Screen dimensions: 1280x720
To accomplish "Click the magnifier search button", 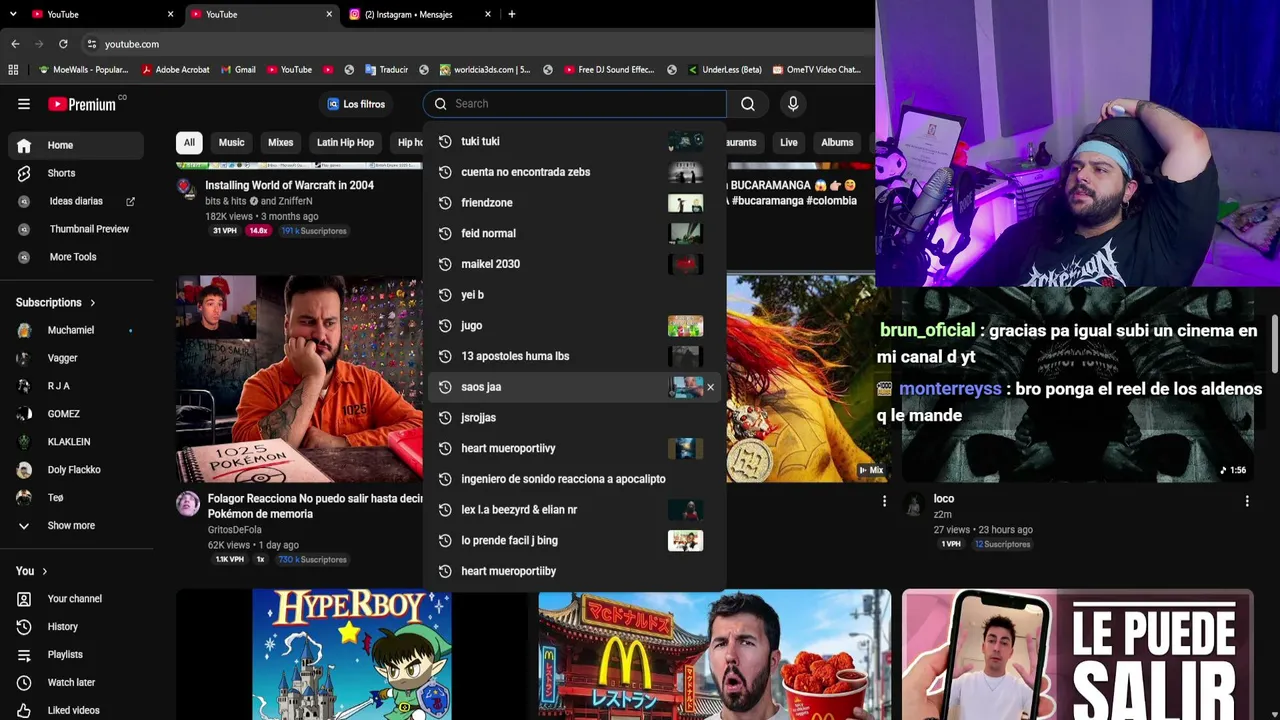I will [748, 104].
